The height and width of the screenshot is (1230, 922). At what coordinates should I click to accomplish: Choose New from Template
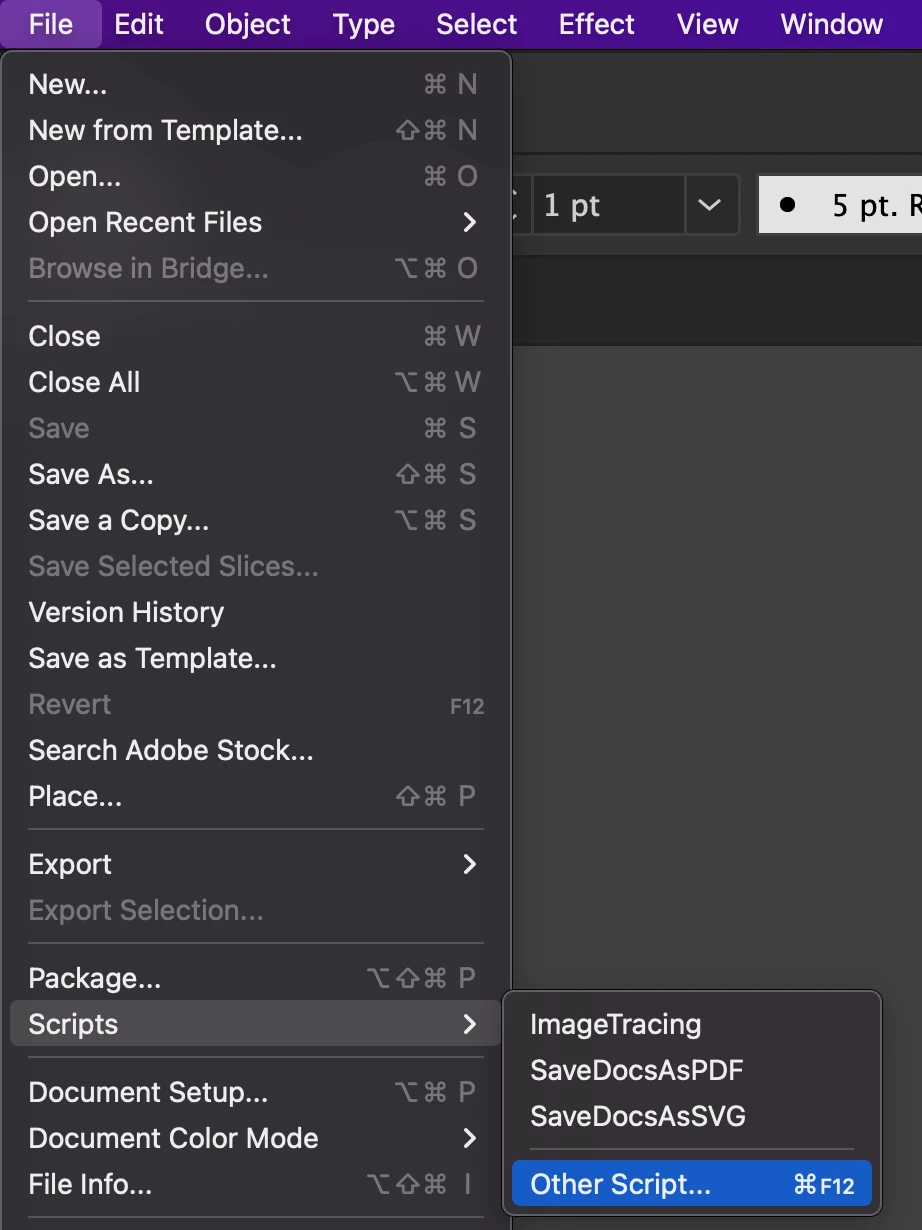point(165,130)
